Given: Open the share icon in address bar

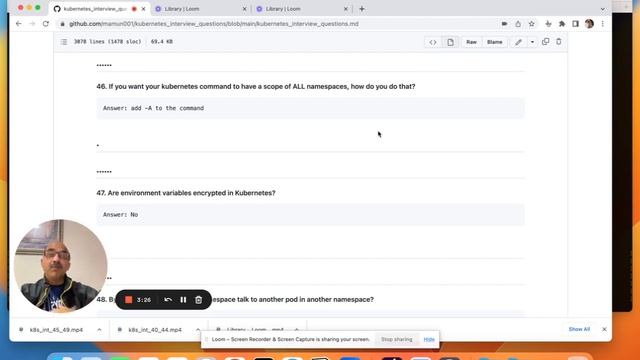Looking at the screenshot, I should coord(518,24).
